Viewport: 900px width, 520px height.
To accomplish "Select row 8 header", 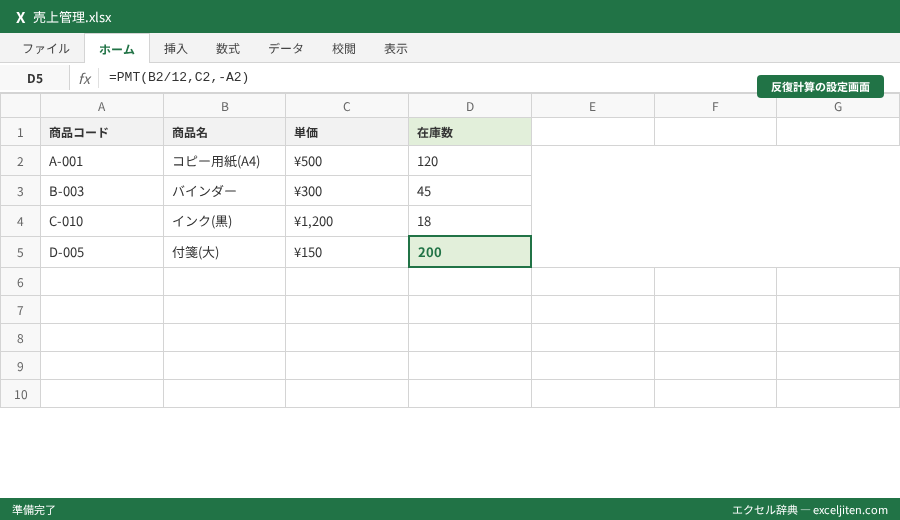I will click(20, 338).
